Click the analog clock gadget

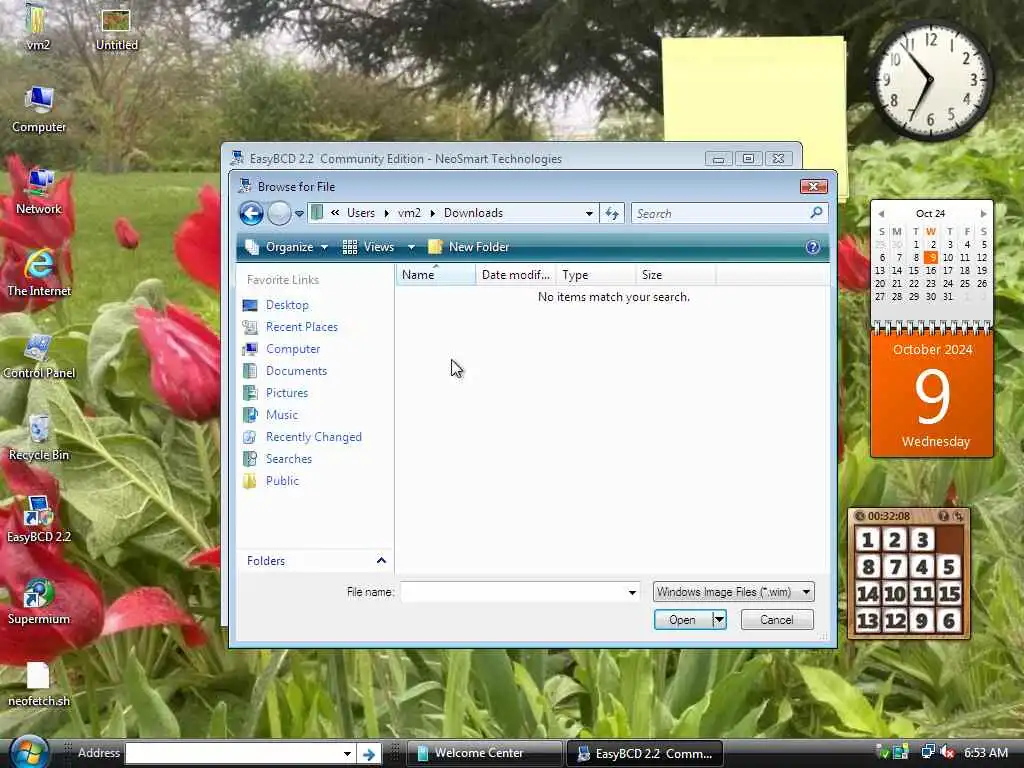[931, 80]
